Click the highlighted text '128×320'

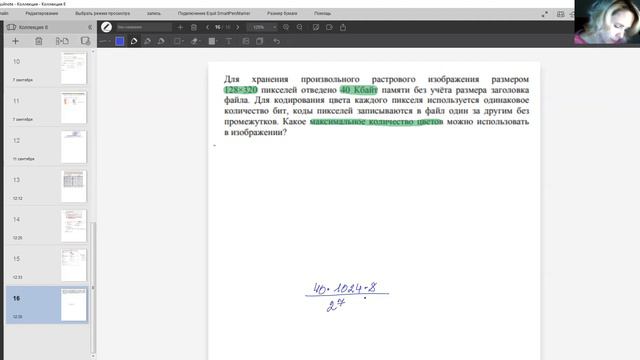[x=241, y=90]
